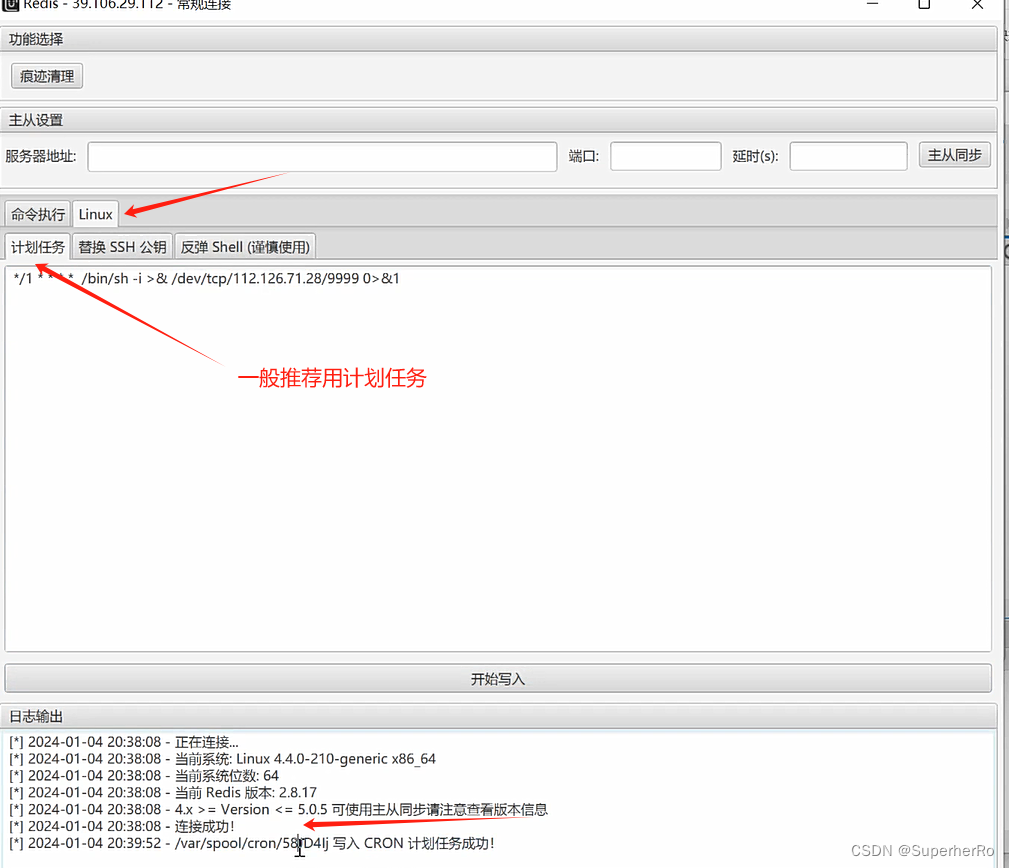Click the Redis 版本: 2.8.17 log line
Image resolution: width=1009 pixels, height=868 pixels.
coord(163,792)
